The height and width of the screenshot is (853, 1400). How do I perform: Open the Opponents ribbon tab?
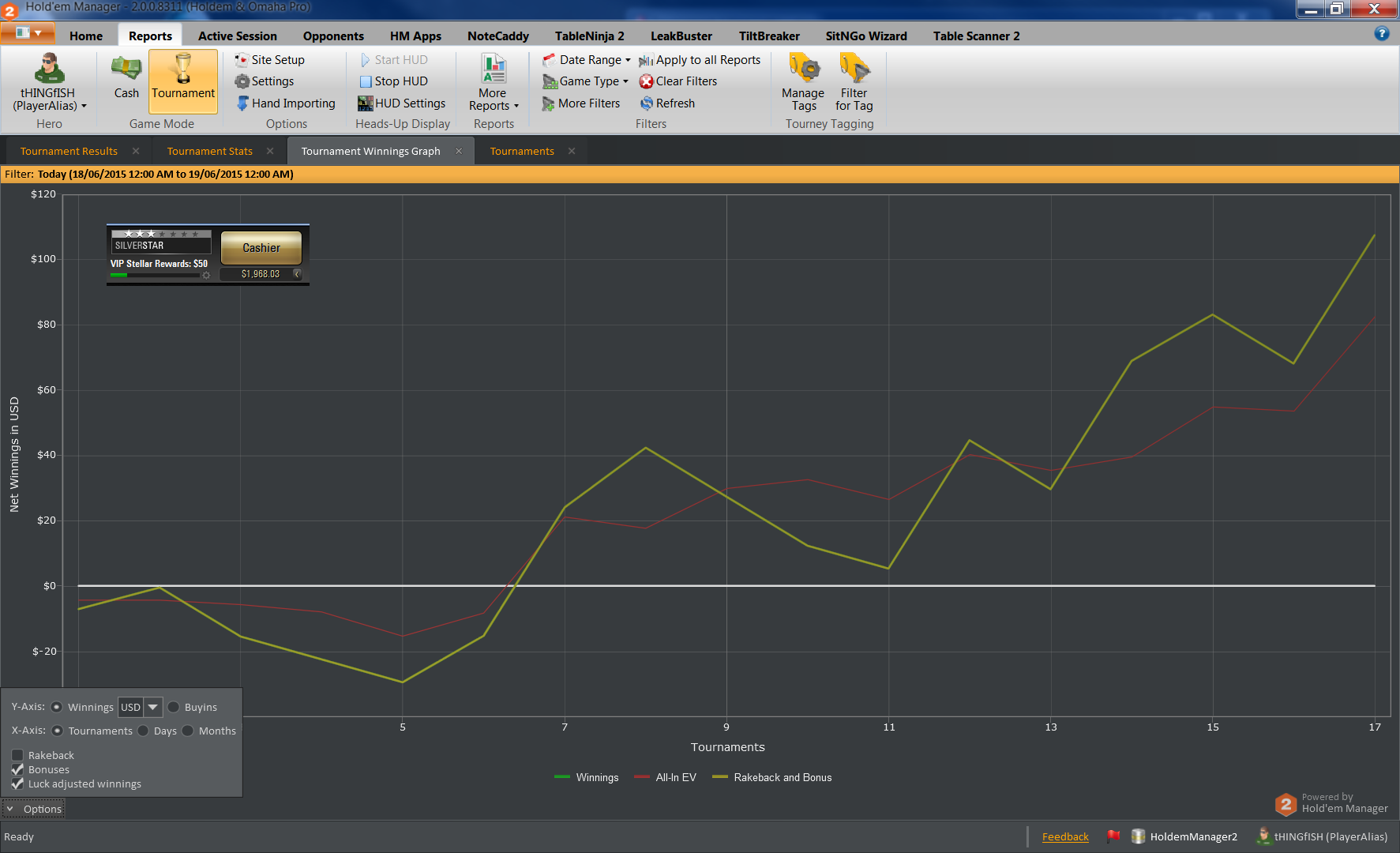pos(333,36)
